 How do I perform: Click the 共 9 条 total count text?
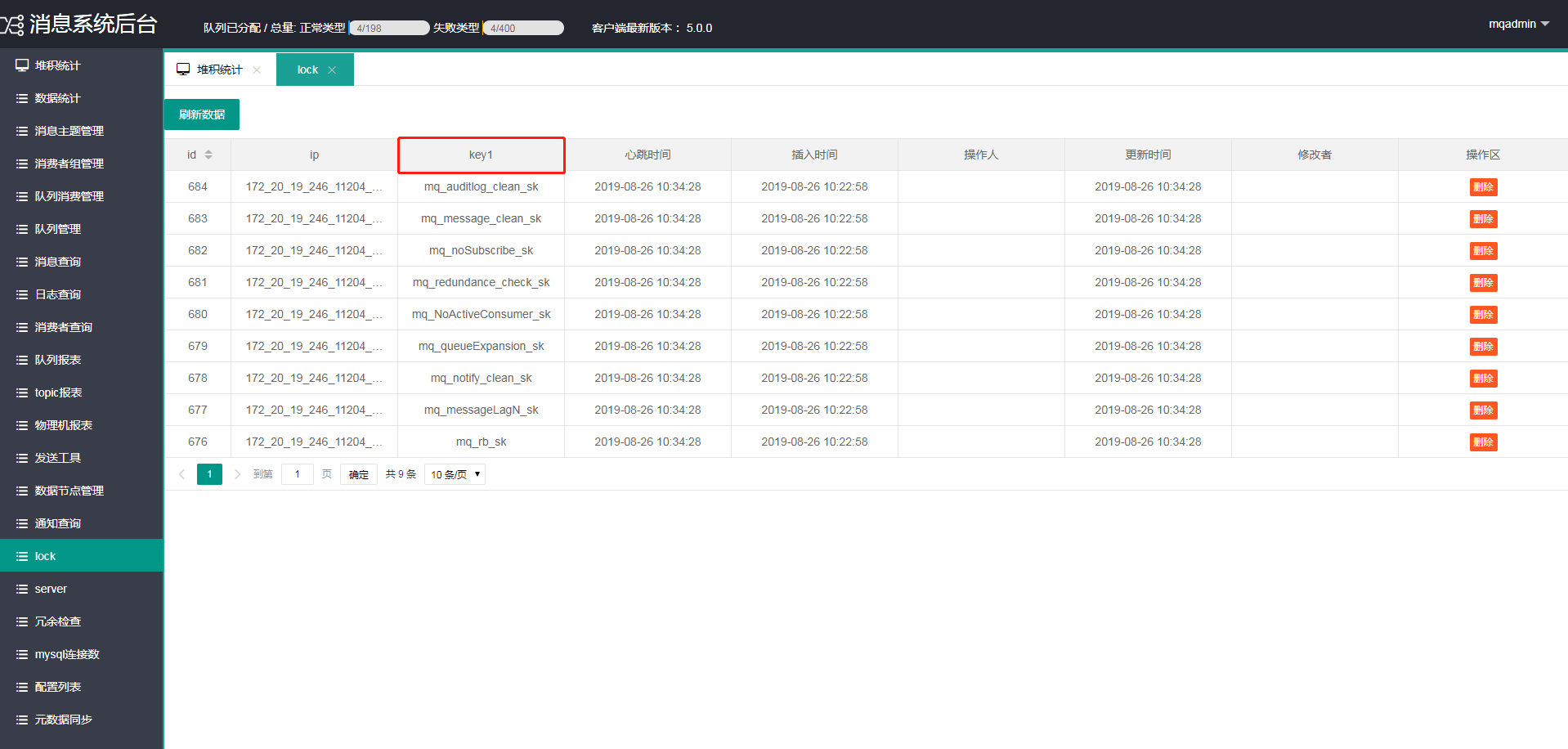(401, 474)
